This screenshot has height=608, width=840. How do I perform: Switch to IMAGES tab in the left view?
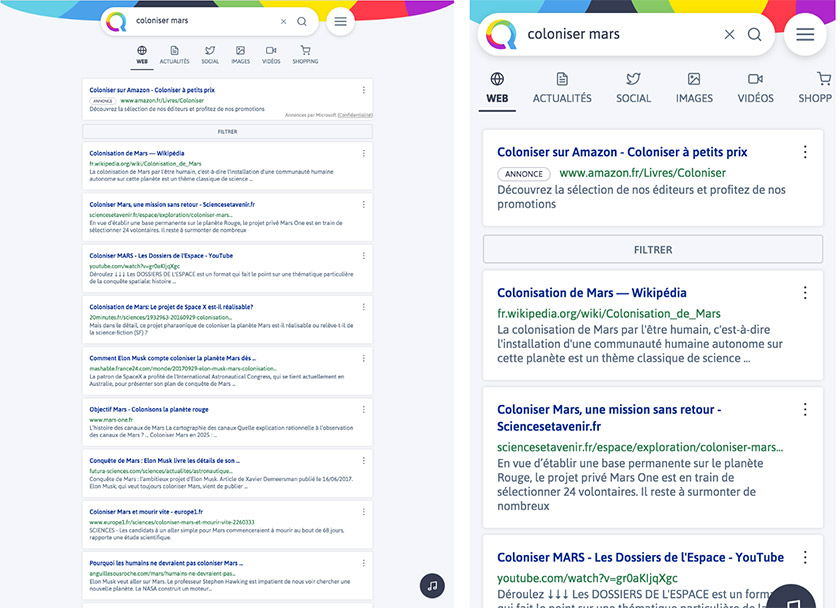pyautogui.click(x=241, y=55)
